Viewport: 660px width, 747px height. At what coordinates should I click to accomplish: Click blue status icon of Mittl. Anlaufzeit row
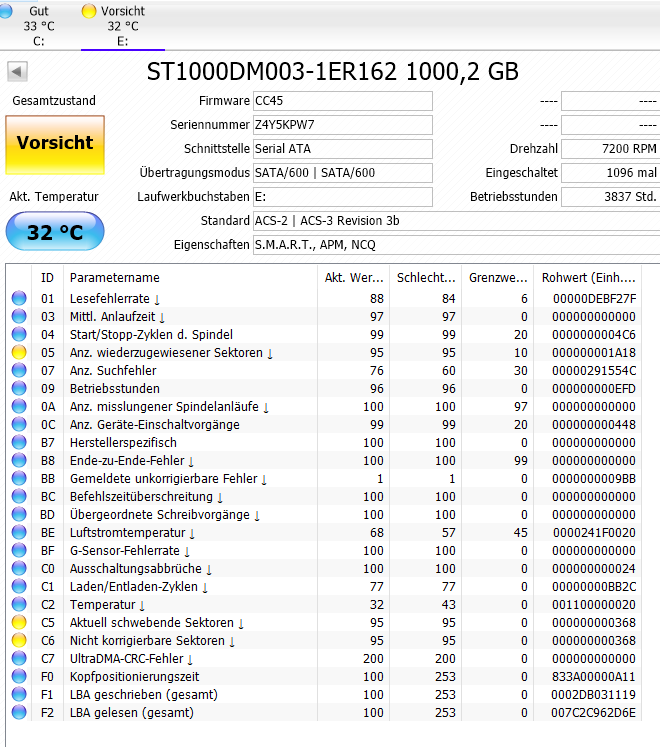coord(19,316)
